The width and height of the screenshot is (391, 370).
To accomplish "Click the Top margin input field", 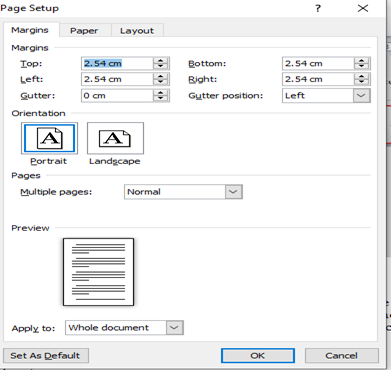I will point(117,63).
